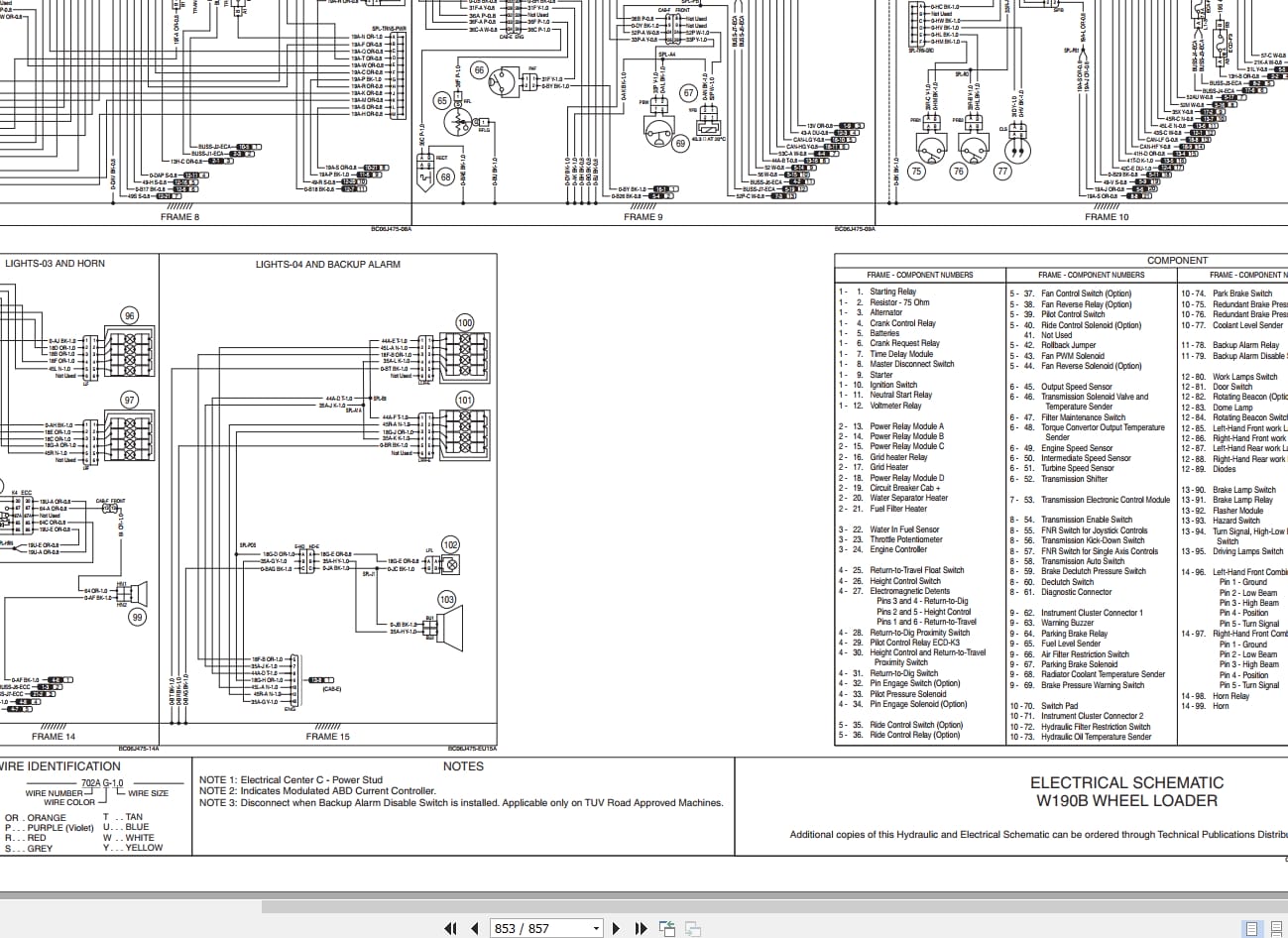Click the component circle numbered 65
The height and width of the screenshot is (938, 1288).
pyautogui.click(x=442, y=100)
